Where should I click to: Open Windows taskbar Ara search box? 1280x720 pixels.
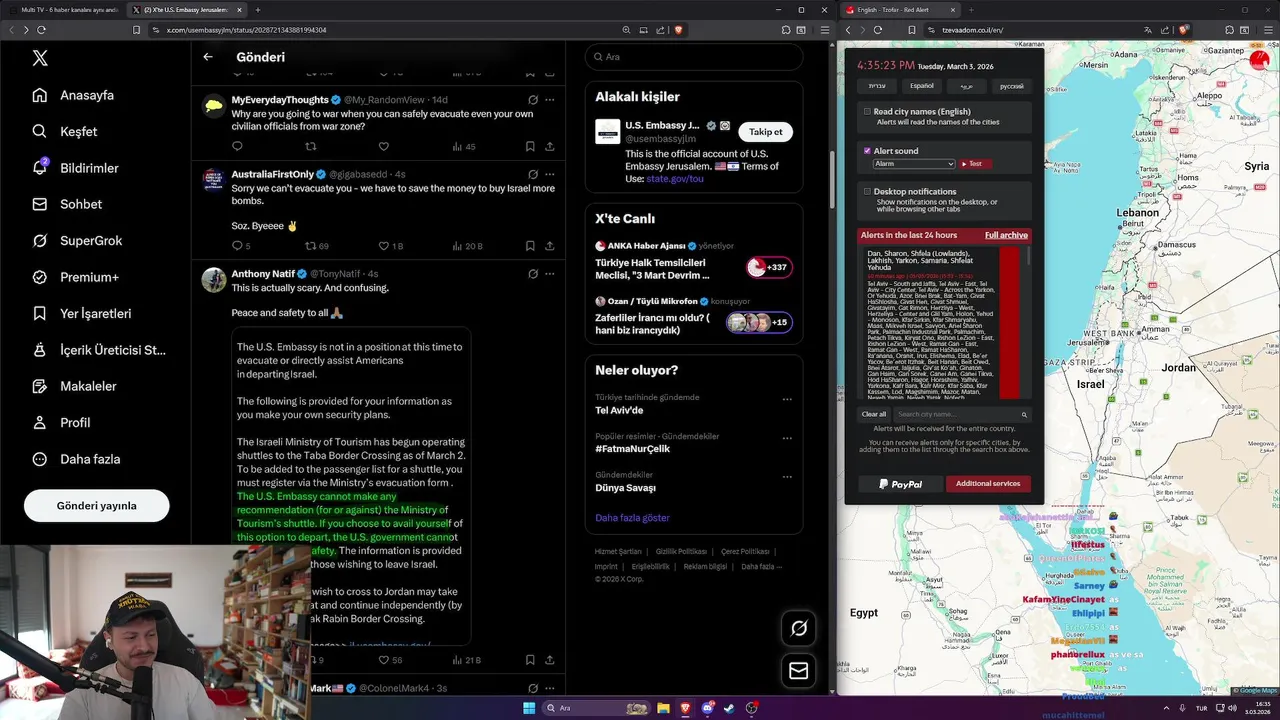(x=596, y=708)
